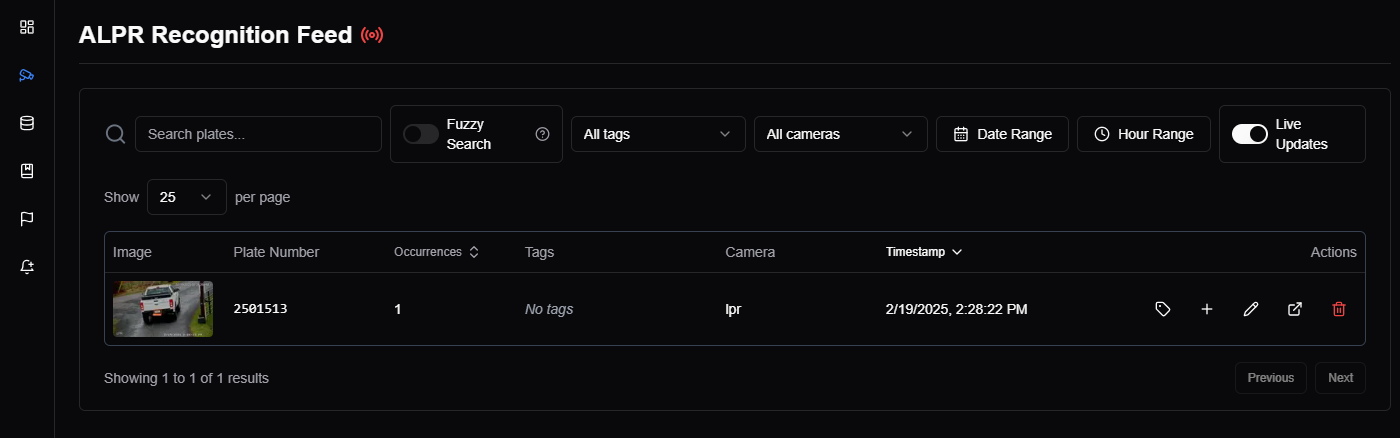
Task: Click the plus icon in the Actions column
Action: tap(1206, 309)
